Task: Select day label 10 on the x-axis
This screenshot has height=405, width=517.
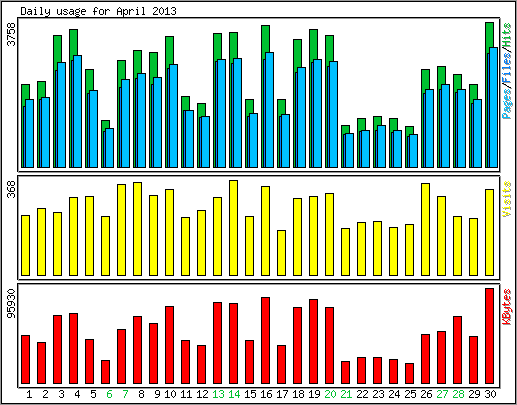Action: pos(170,394)
